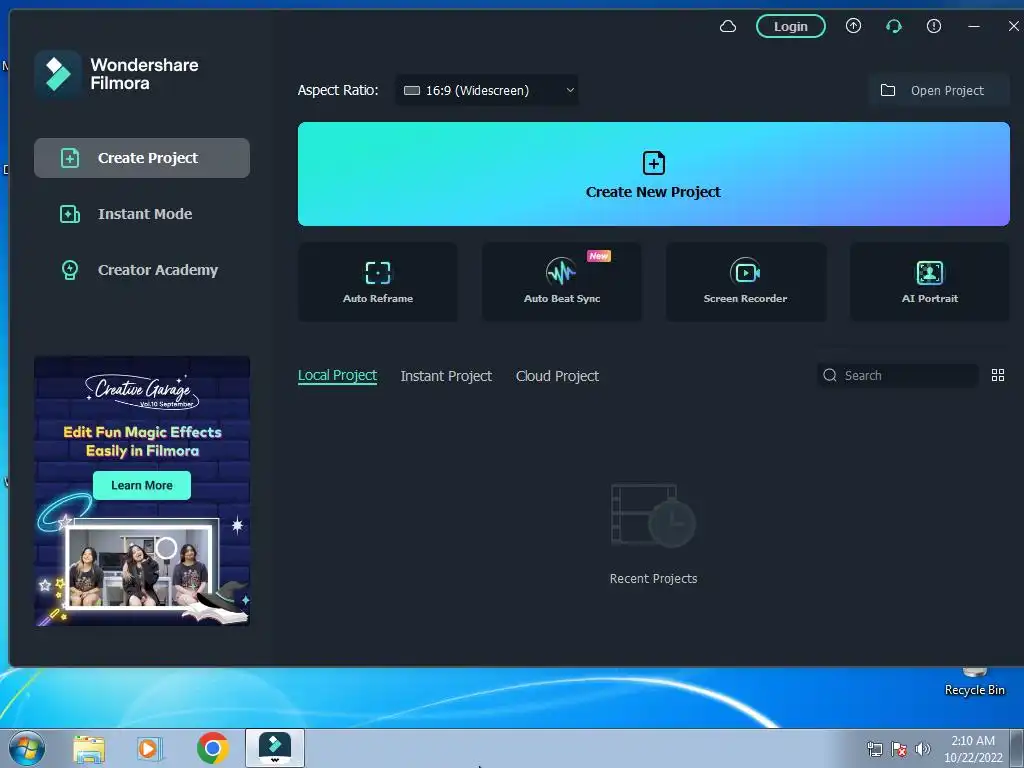This screenshot has width=1024, height=768.
Task: Click the exclamation info icon in title bar
Action: click(x=934, y=26)
